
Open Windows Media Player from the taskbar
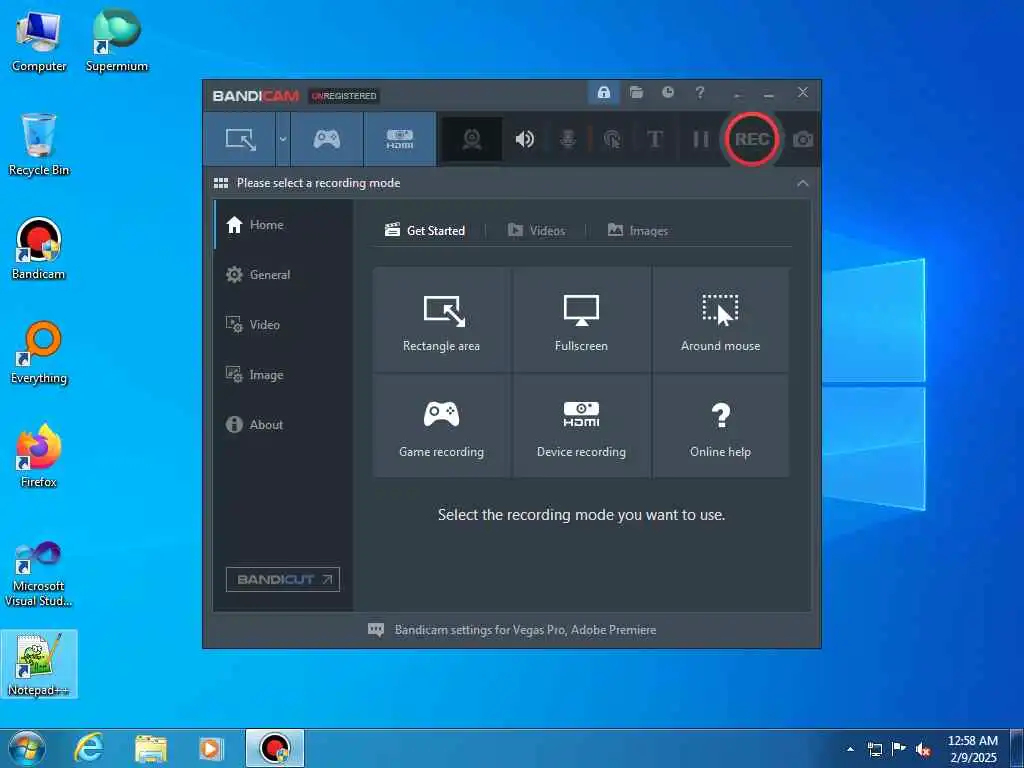[210, 748]
